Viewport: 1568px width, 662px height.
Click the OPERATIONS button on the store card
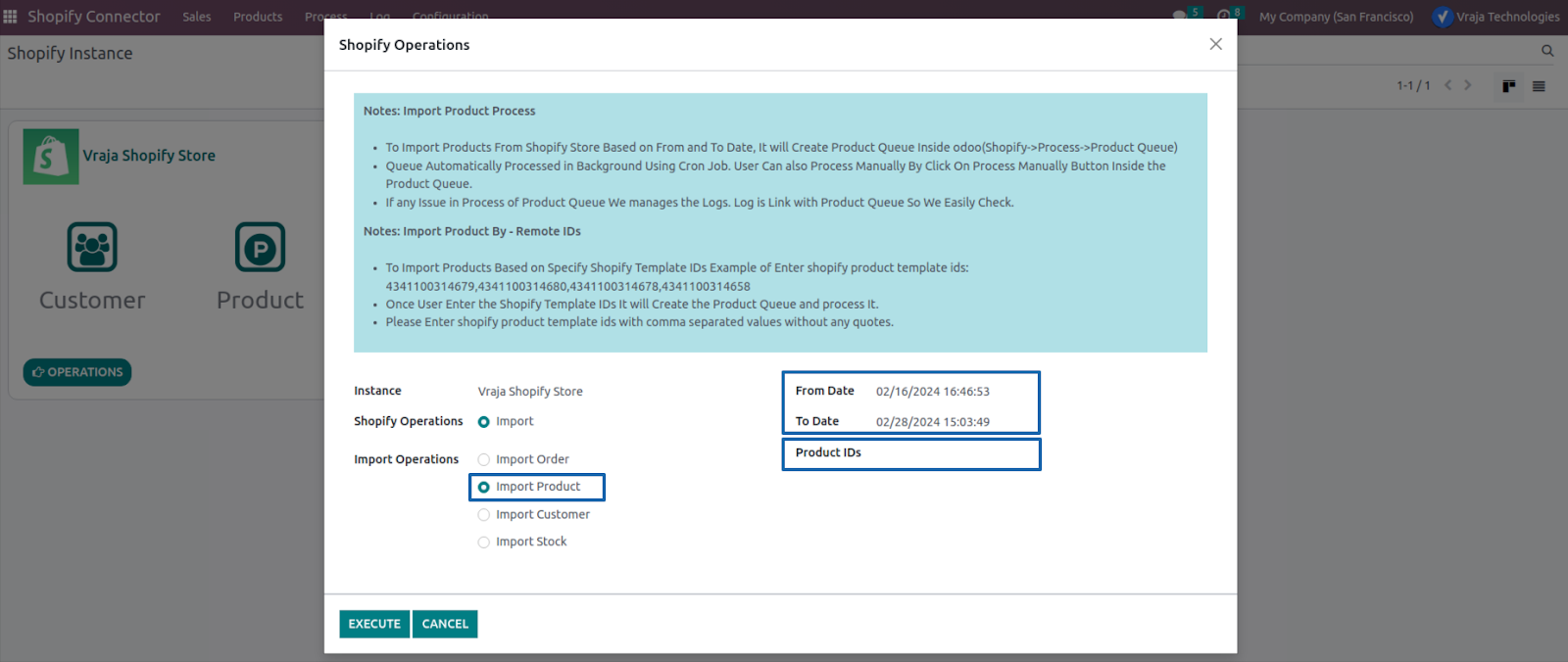[77, 372]
